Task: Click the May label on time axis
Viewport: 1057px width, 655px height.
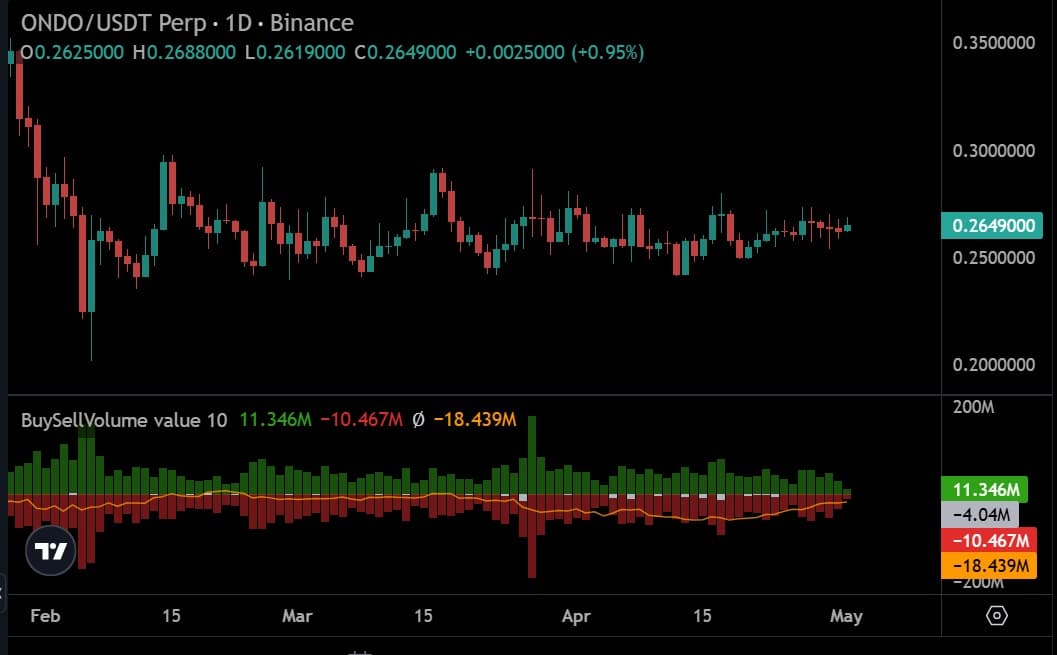Action: tap(846, 616)
